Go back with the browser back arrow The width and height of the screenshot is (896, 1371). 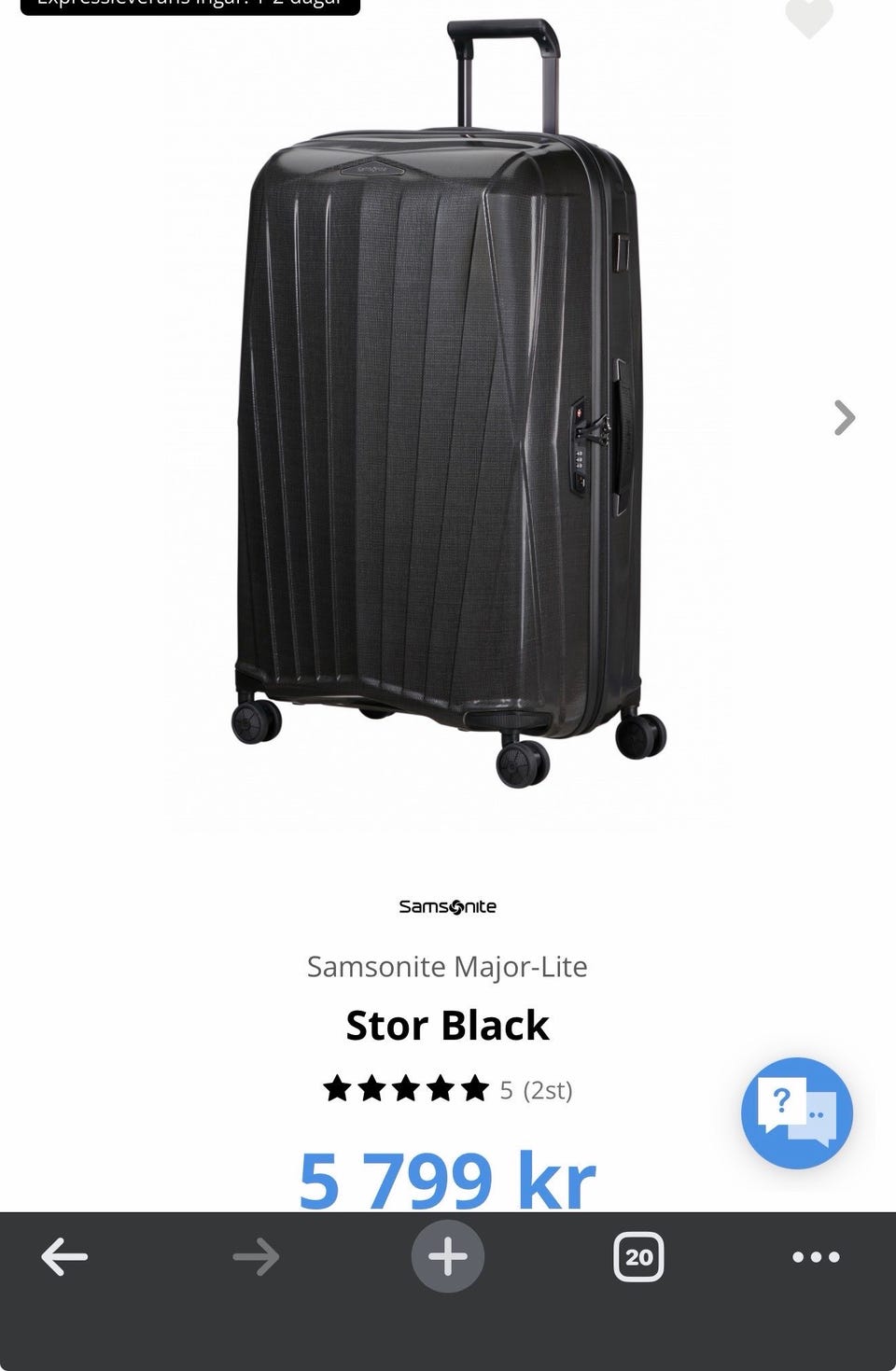pos(64,1256)
